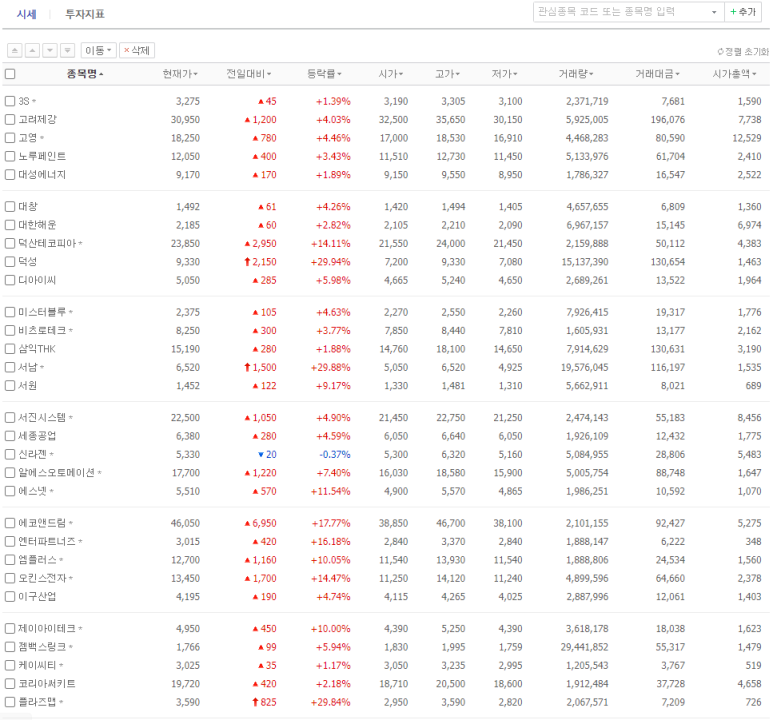
Task: Select the 세종공업 checkbox
Action: [x=10, y=436]
